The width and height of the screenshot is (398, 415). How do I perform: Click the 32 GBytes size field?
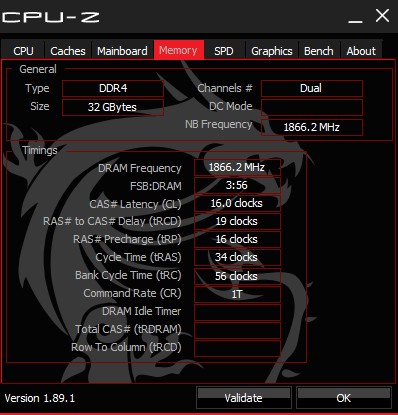[113, 107]
